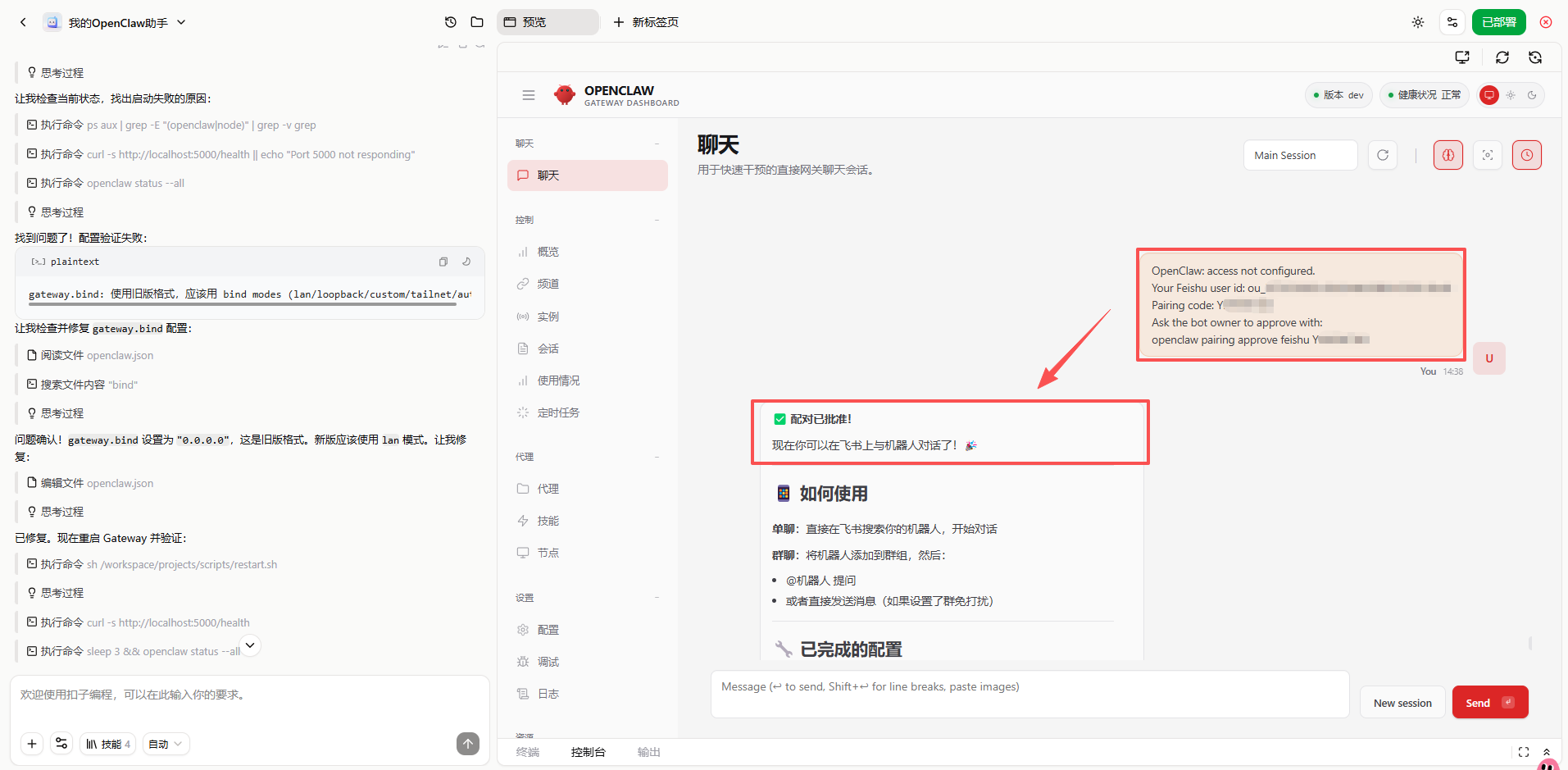Copy the plaintext code block
1568x770 pixels.
pyautogui.click(x=443, y=262)
